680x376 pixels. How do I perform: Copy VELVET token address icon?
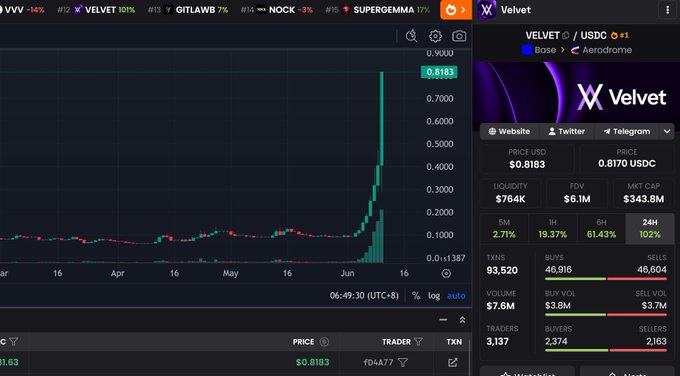[566, 36]
